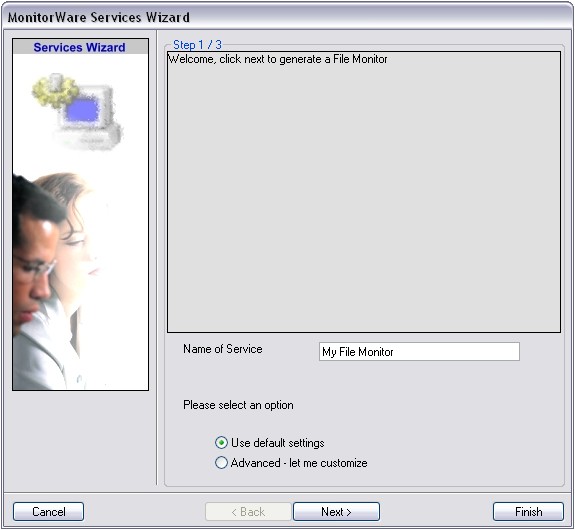
Task: Click the "My File Monitor" text in field
Action: 358,352
